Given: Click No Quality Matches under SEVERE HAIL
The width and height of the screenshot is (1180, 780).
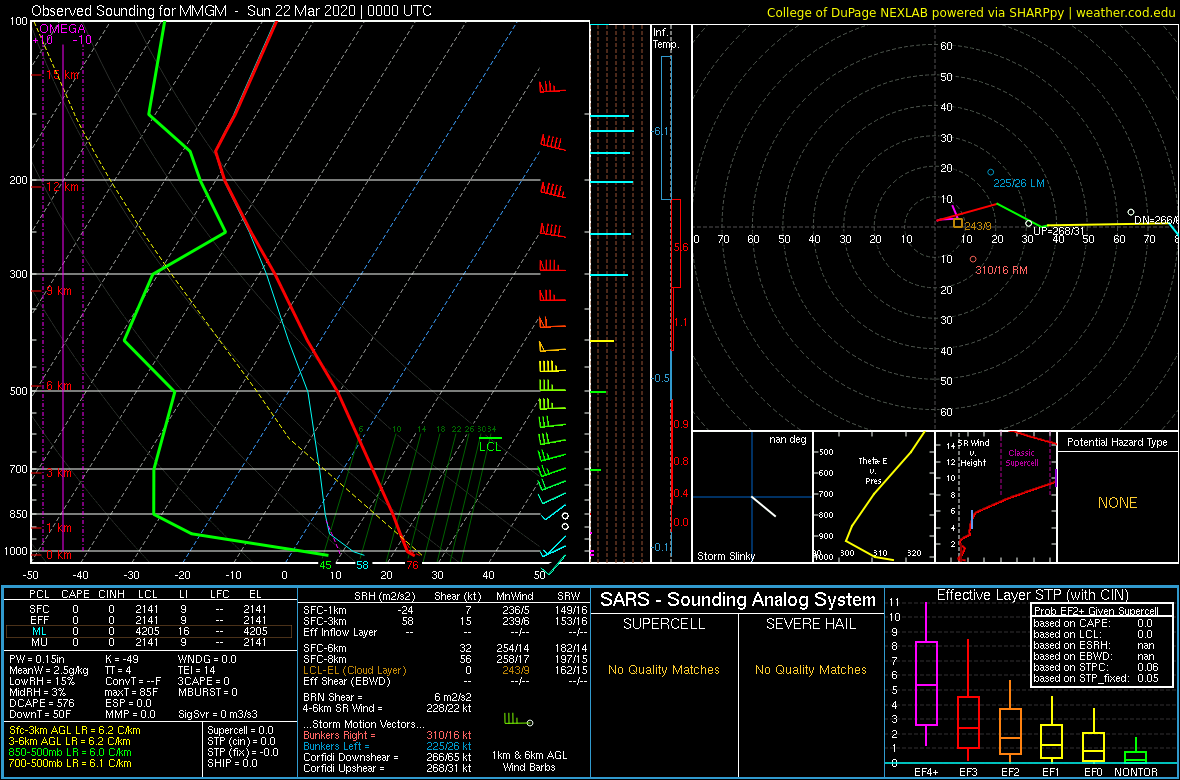Looking at the screenshot, I should pyautogui.click(x=811, y=669).
